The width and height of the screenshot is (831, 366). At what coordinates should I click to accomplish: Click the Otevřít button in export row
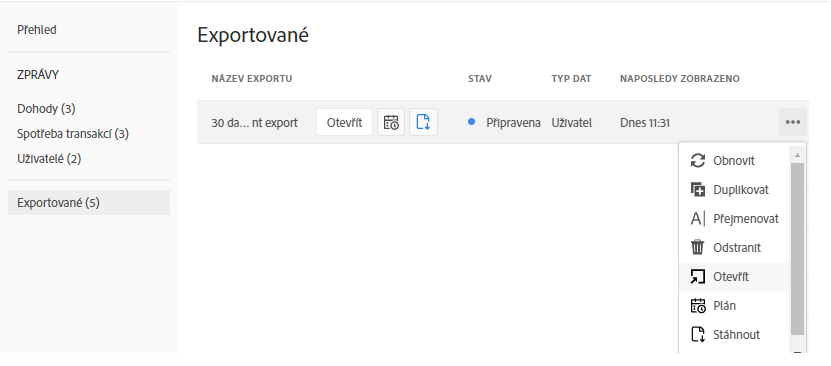[344, 122]
